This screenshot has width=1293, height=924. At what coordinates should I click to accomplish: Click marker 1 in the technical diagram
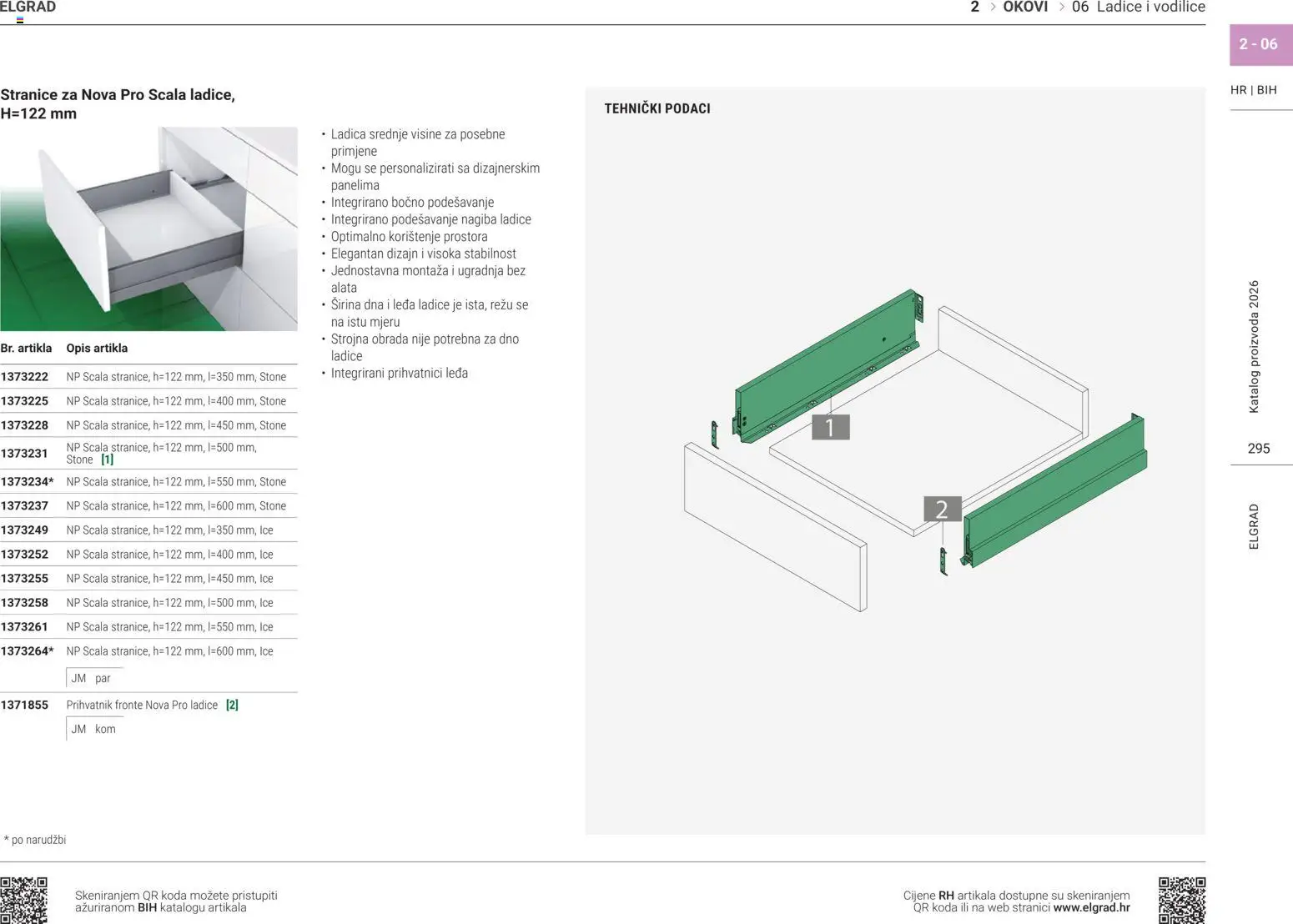[x=829, y=428]
